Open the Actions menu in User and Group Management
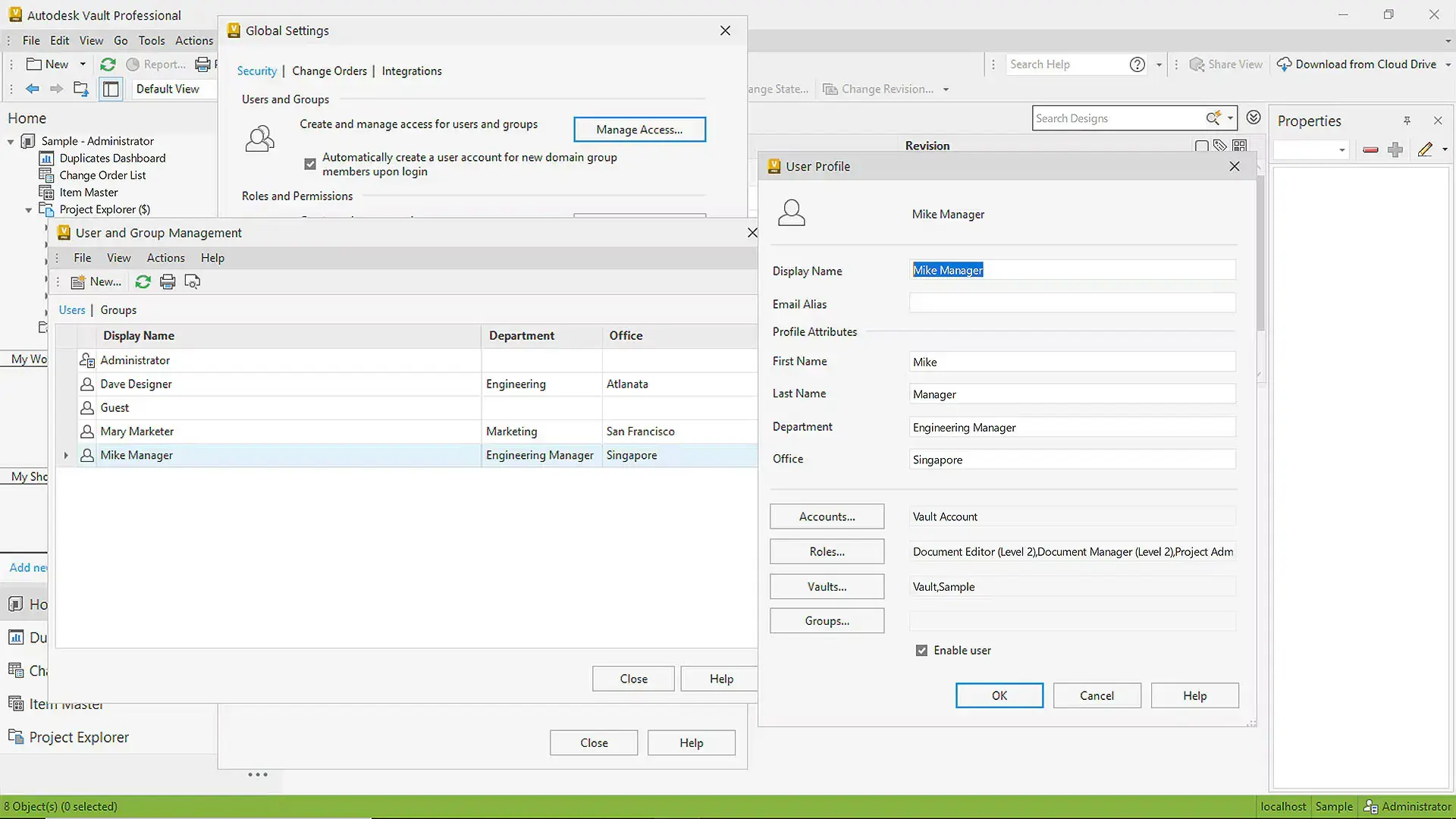1456x819 pixels. [x=165, y=258]
